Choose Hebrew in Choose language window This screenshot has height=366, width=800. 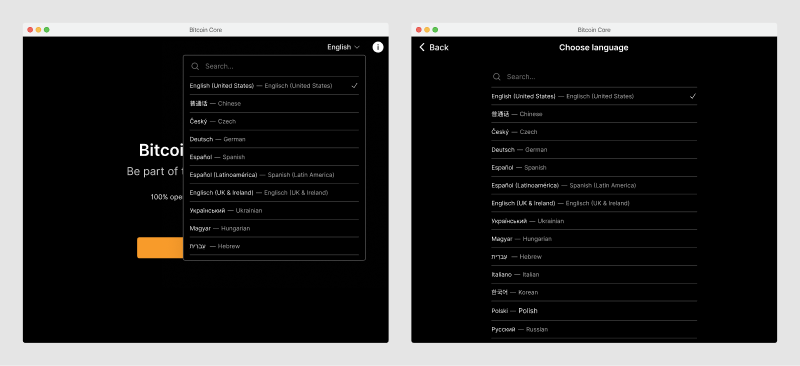[x=594, y=257]
